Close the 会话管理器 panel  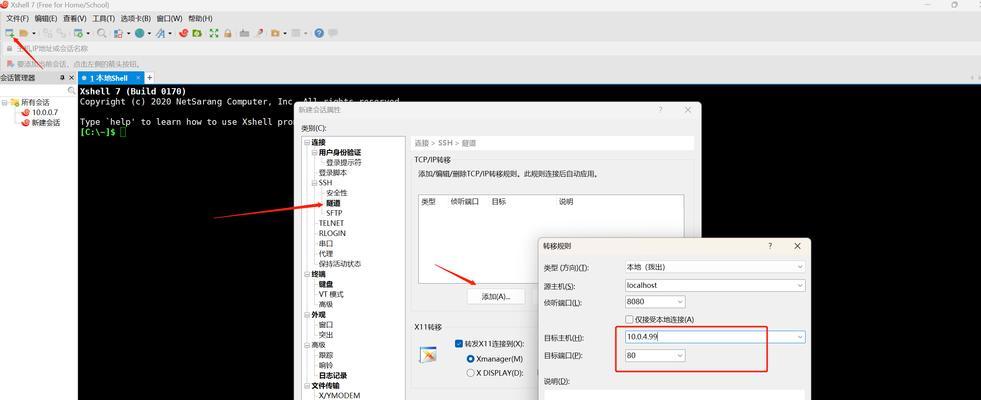coord(71,78)
